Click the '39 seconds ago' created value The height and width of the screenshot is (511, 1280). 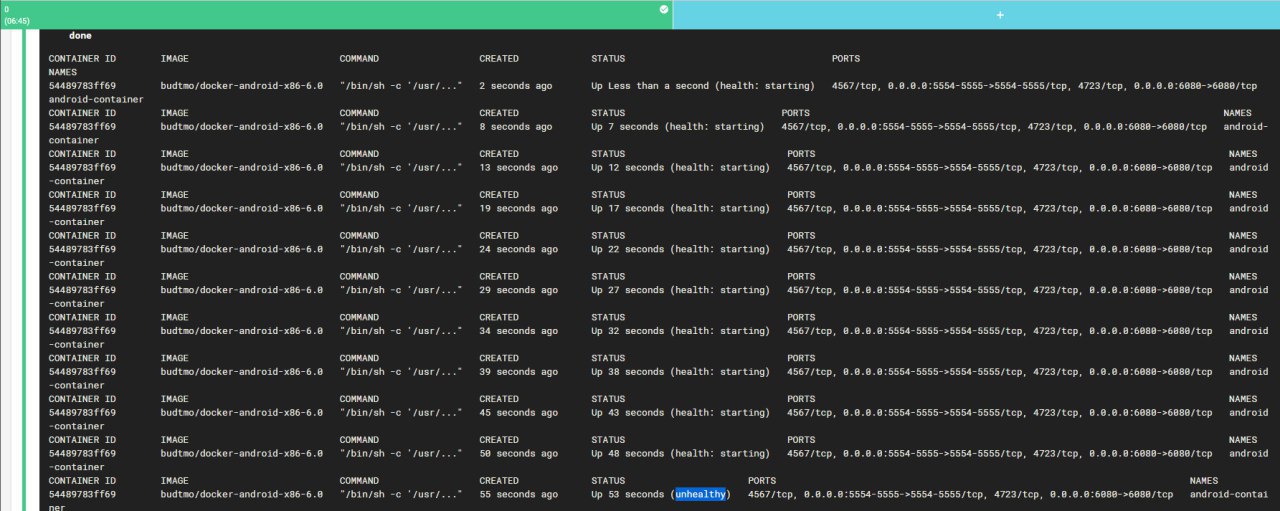(518, 372)
